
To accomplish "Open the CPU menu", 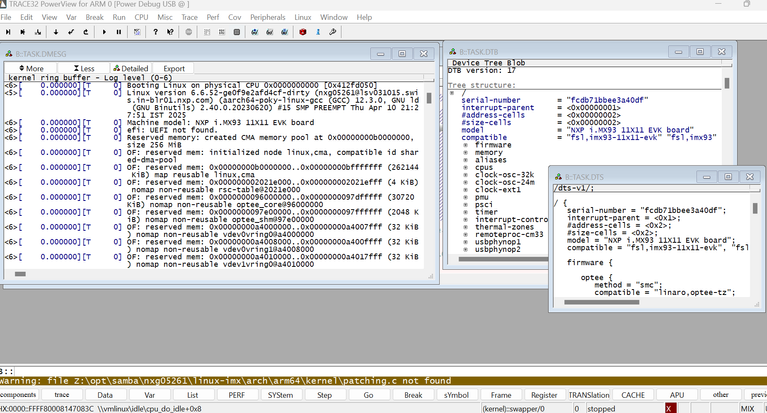I will pos(141,17).
